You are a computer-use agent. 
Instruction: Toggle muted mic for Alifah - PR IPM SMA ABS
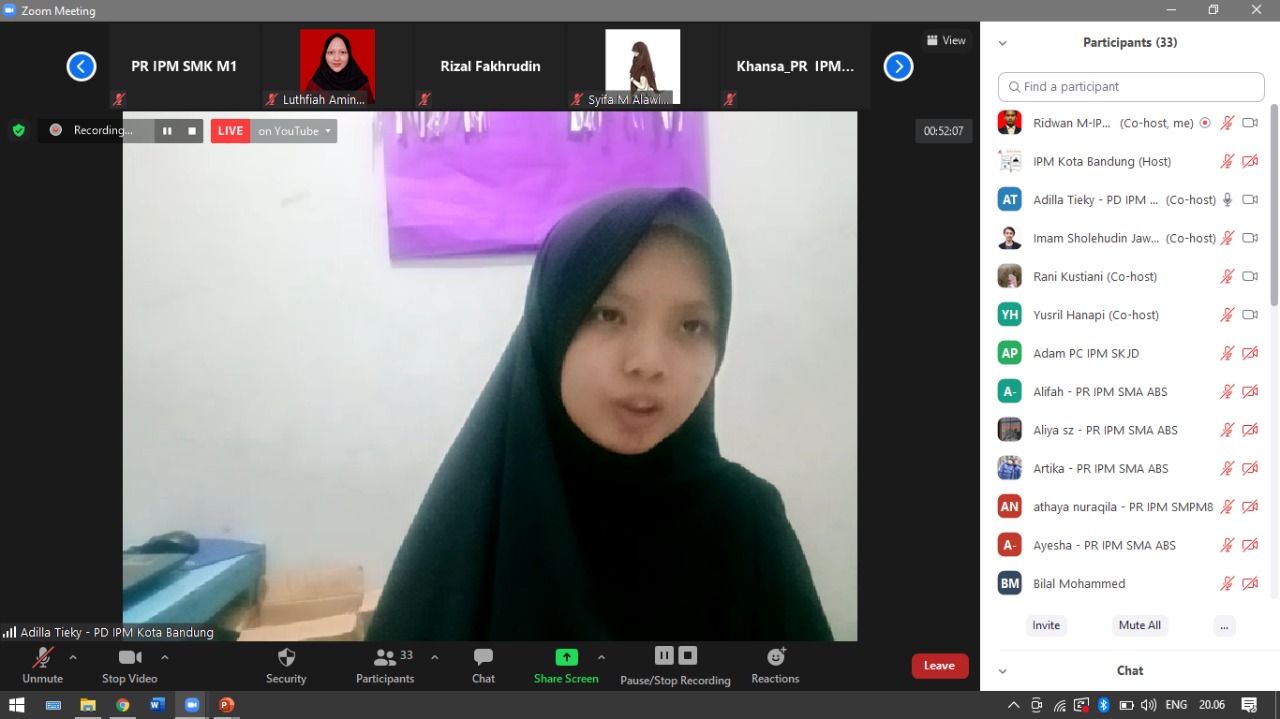(x=1228, y=392)
